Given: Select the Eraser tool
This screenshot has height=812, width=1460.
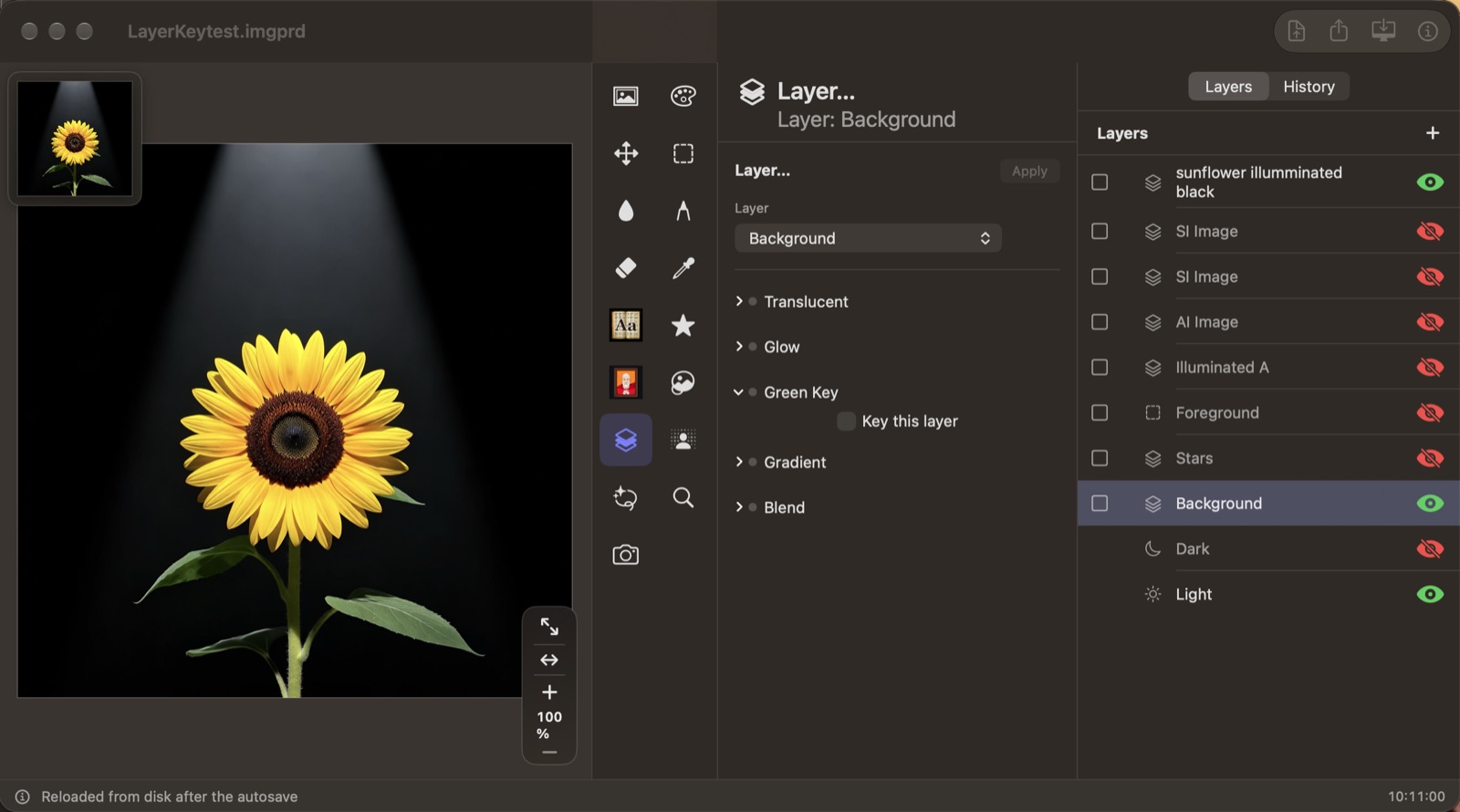Looking at the screenshot, I should tap(626, 267).
